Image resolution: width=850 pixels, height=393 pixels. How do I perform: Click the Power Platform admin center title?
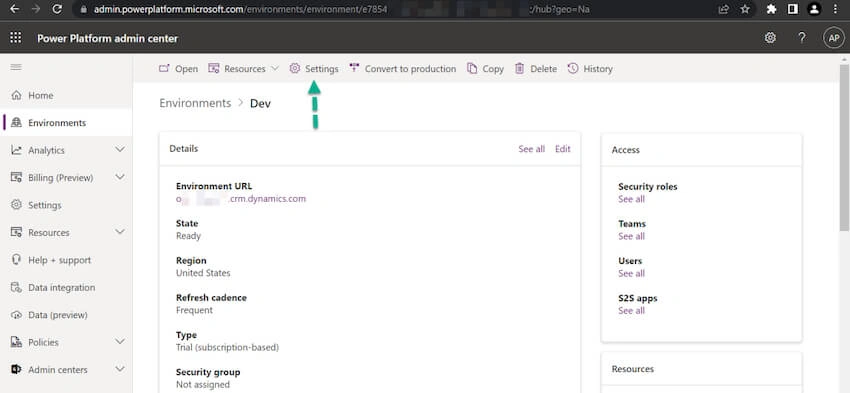pos(107,38)
